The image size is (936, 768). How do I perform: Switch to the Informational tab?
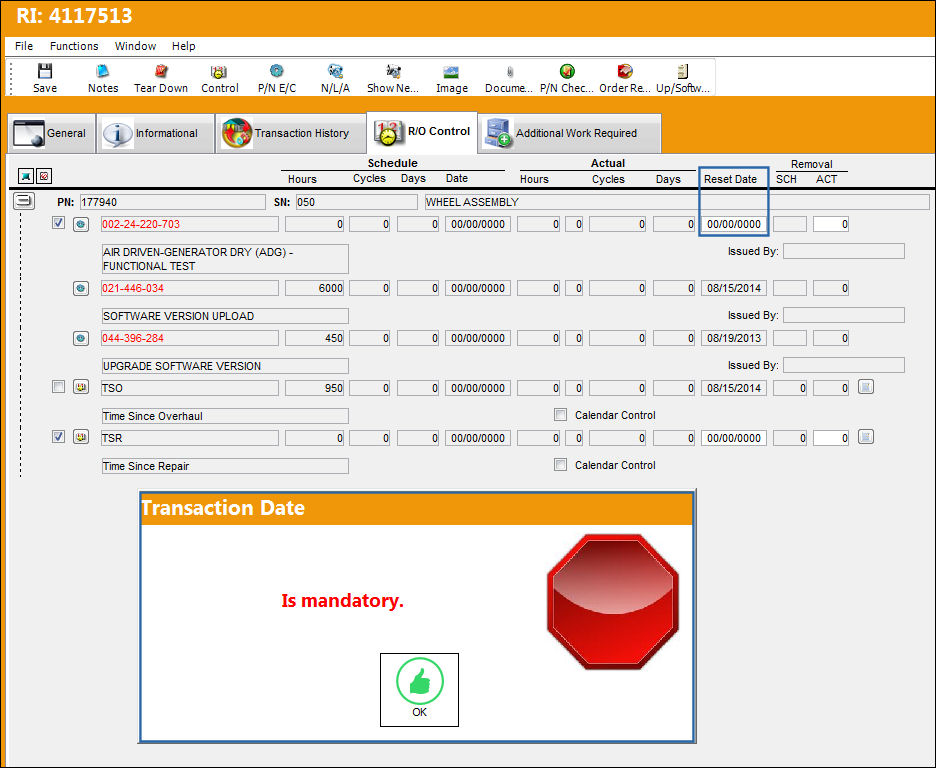click(156, 133)
